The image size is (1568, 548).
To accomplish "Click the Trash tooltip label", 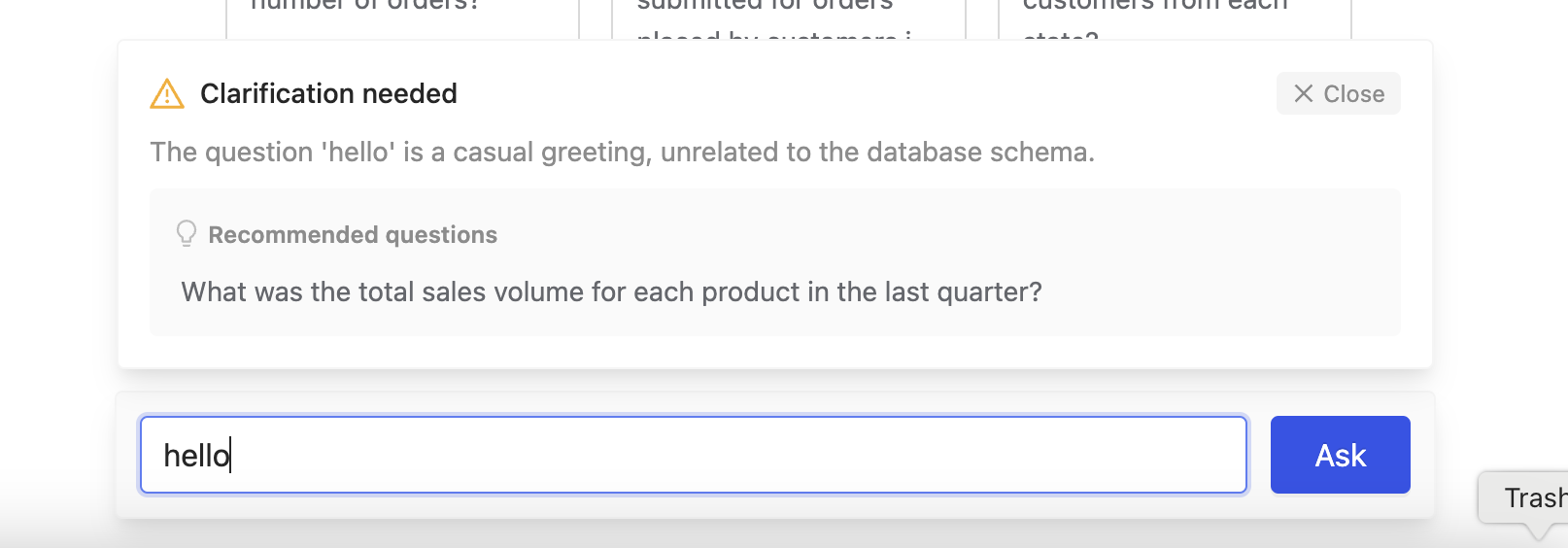I will 1535,497.
